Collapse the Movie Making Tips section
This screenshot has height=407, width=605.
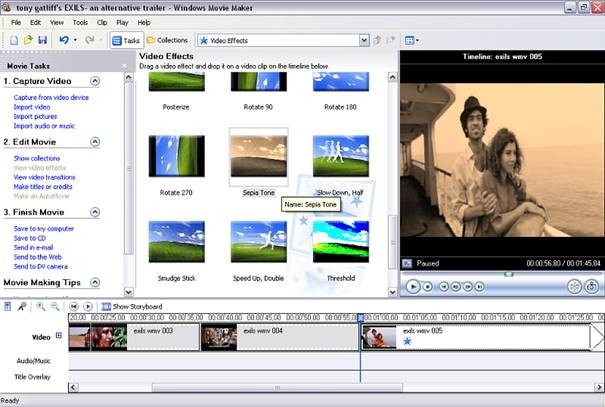click(95, 282)
